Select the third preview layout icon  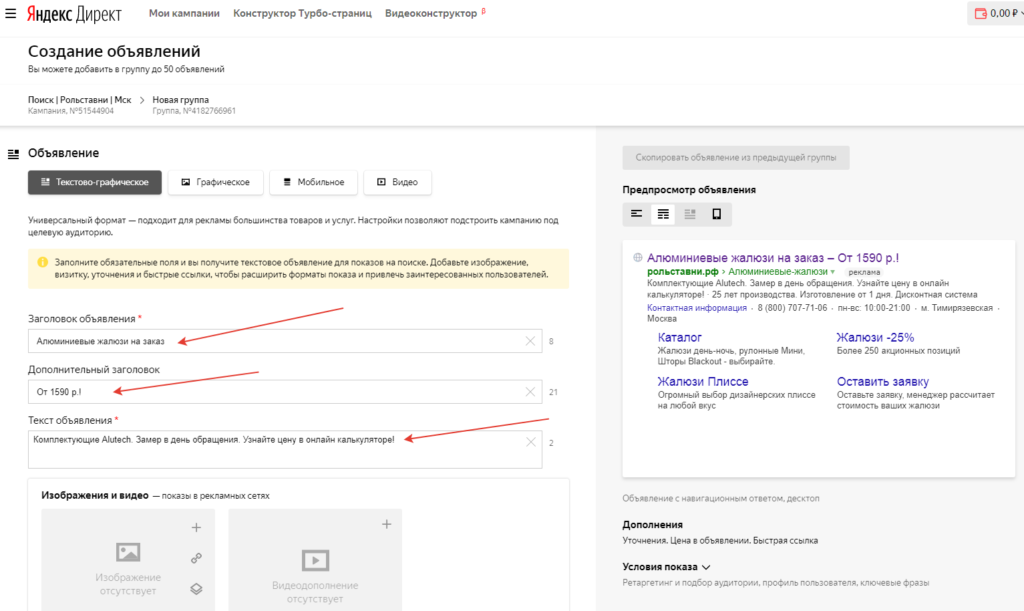click(690, 214)
